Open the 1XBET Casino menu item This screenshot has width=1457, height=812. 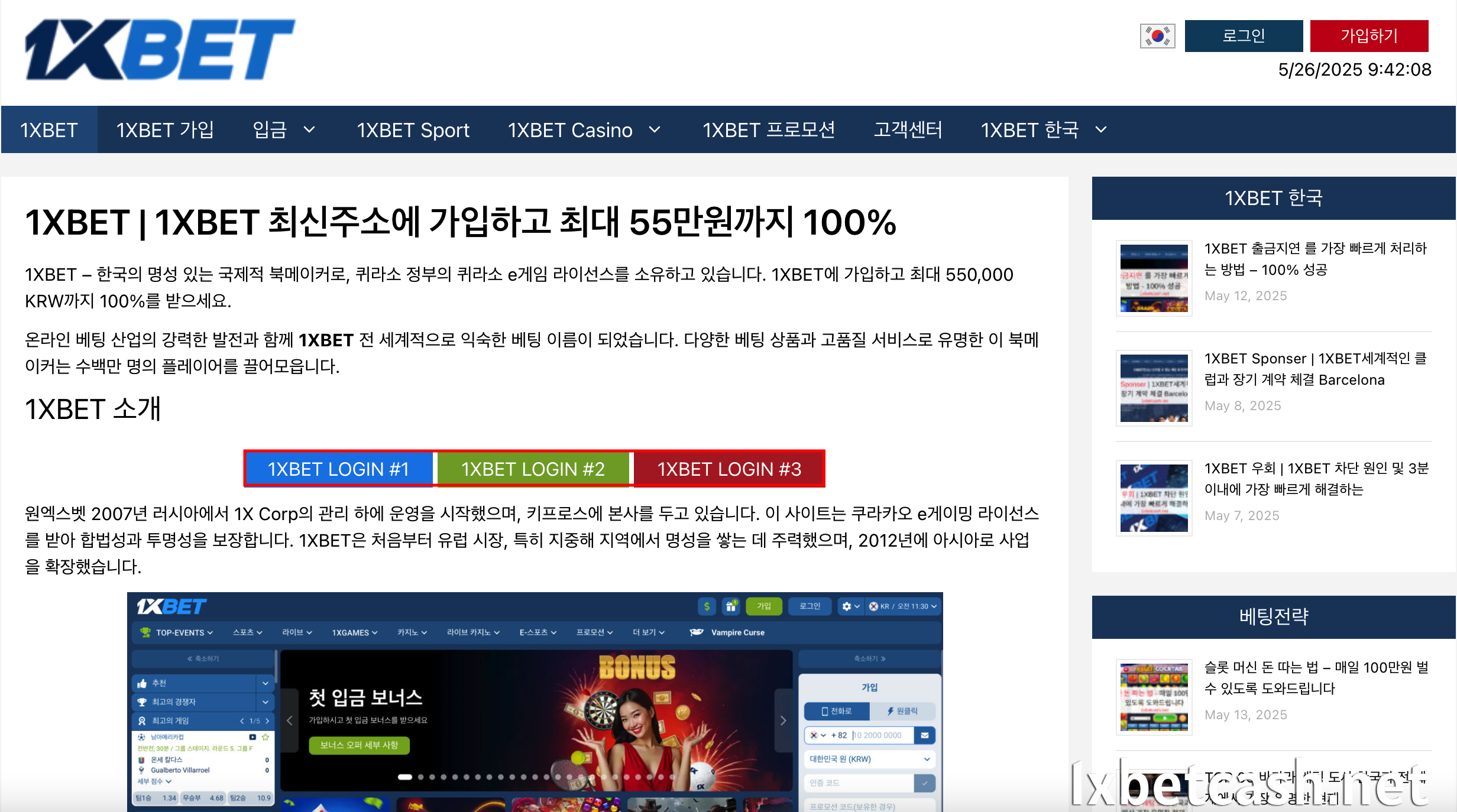pos(570,129)
